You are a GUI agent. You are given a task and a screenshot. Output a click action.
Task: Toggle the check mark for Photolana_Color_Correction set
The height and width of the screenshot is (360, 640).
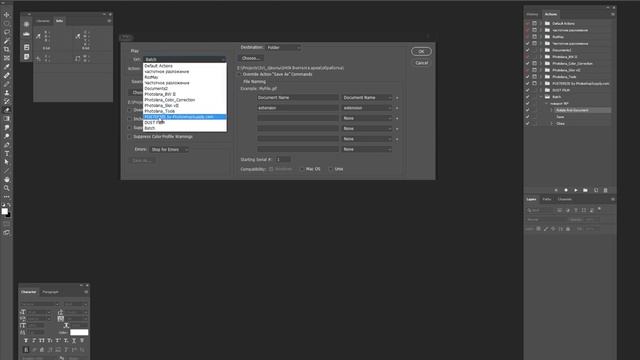(x=527, y=64)
